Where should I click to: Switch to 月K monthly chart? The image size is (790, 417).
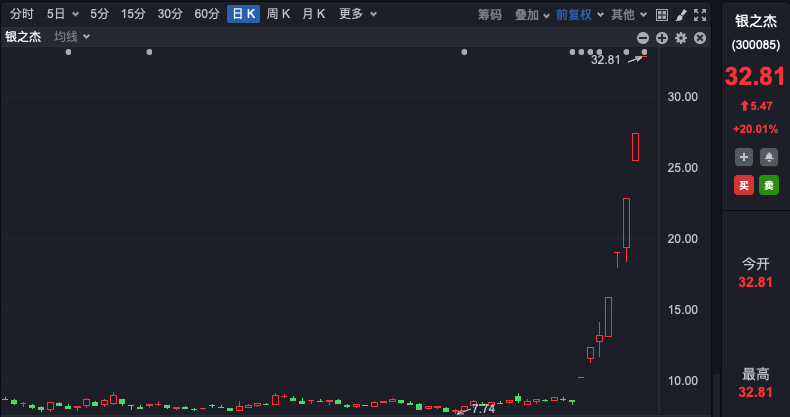tap(313, 14)
